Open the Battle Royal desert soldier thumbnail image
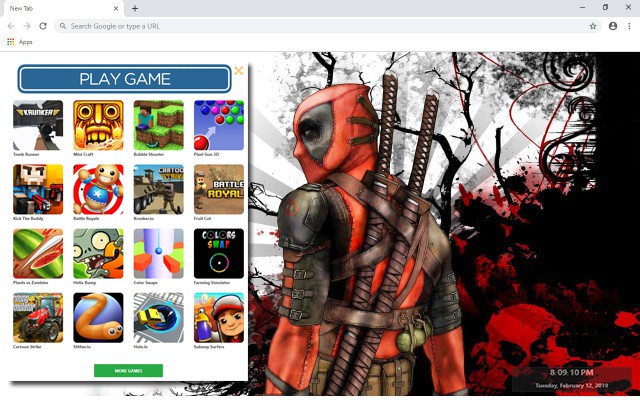Viewport: 640px width, 400px height. click(219, 189)
